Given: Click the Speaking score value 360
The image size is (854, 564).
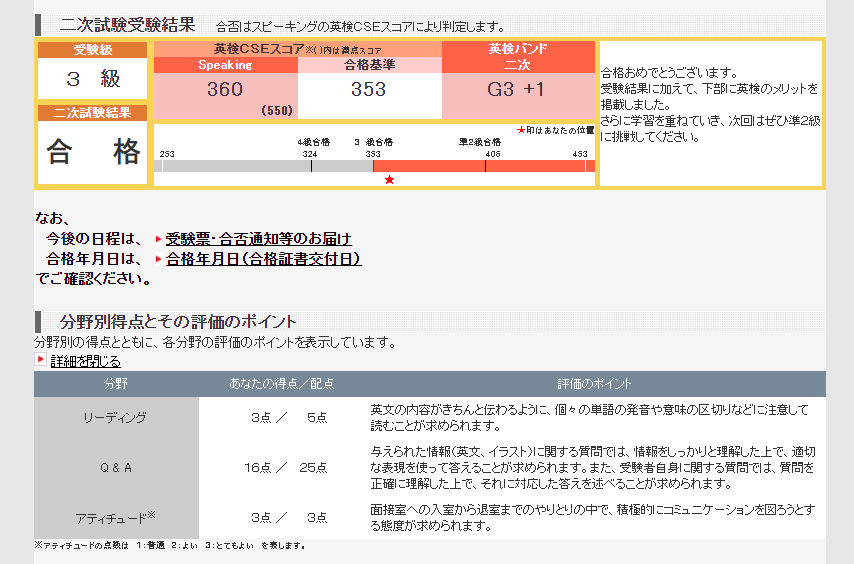Looking at the screenshot, I should [x=225, y=90].
